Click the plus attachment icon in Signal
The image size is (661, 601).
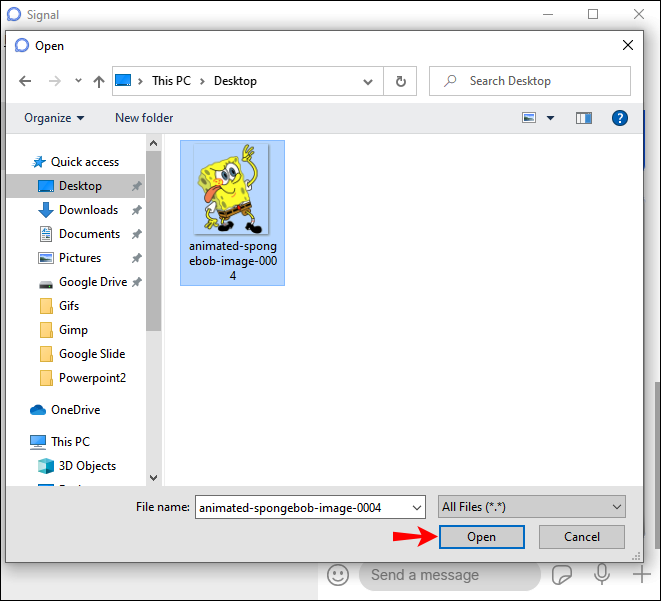641,574
